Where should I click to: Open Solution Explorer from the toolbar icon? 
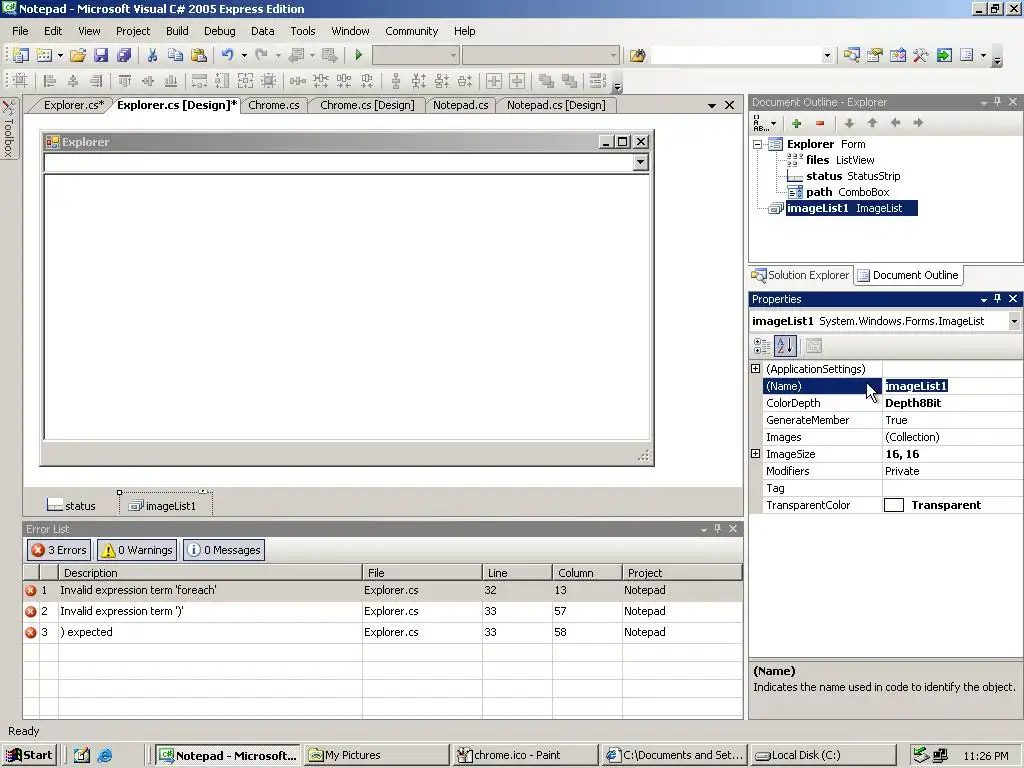point(852,56)
